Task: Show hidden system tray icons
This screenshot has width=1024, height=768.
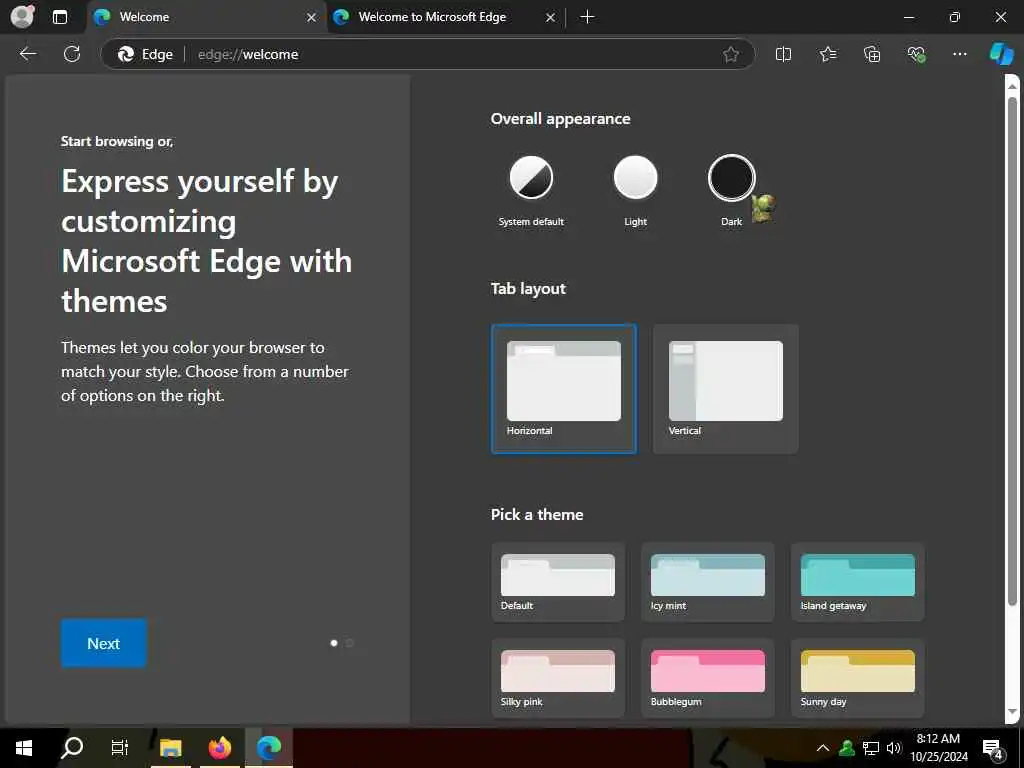Action: [x=823, y=748]
